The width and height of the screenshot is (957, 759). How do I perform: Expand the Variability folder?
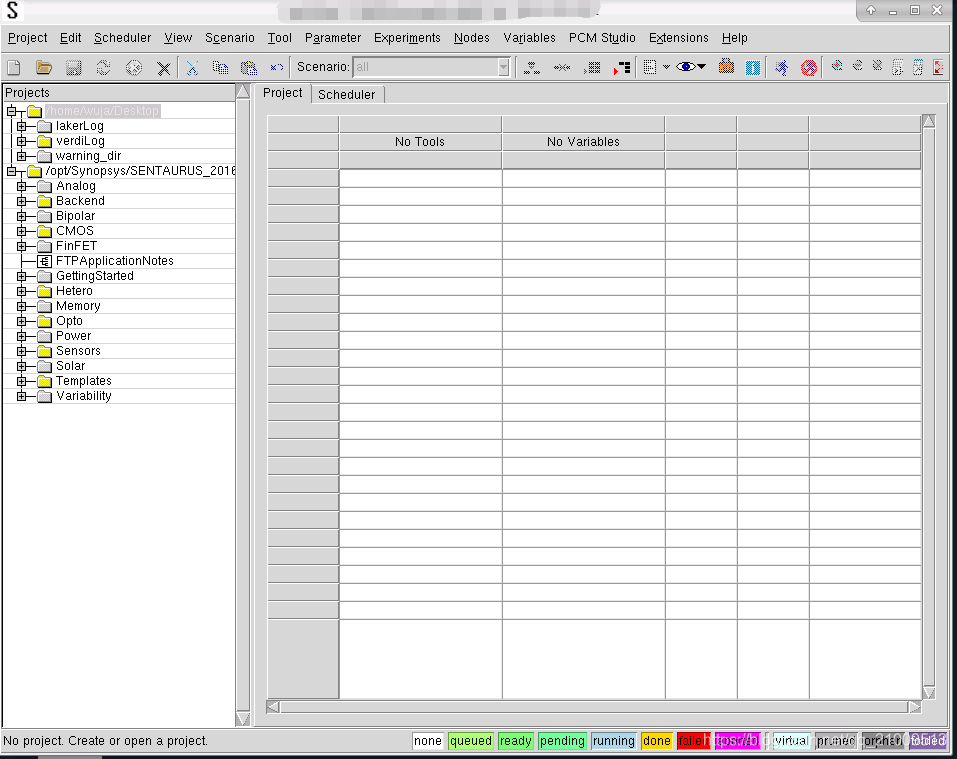(21, 397)
